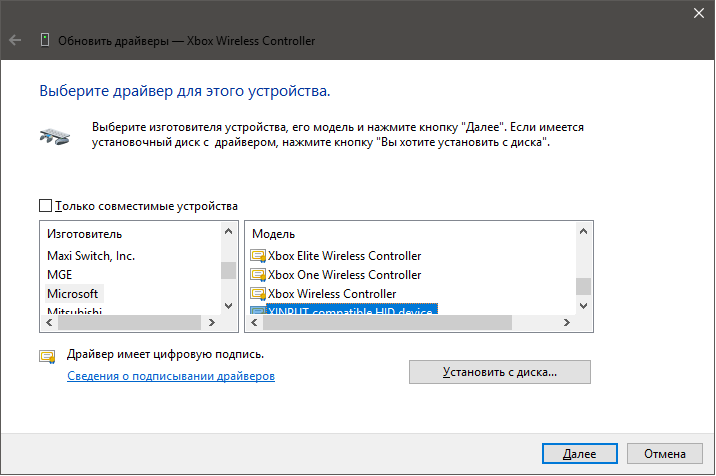Click the 'Далее' button

tap(579, 454)
